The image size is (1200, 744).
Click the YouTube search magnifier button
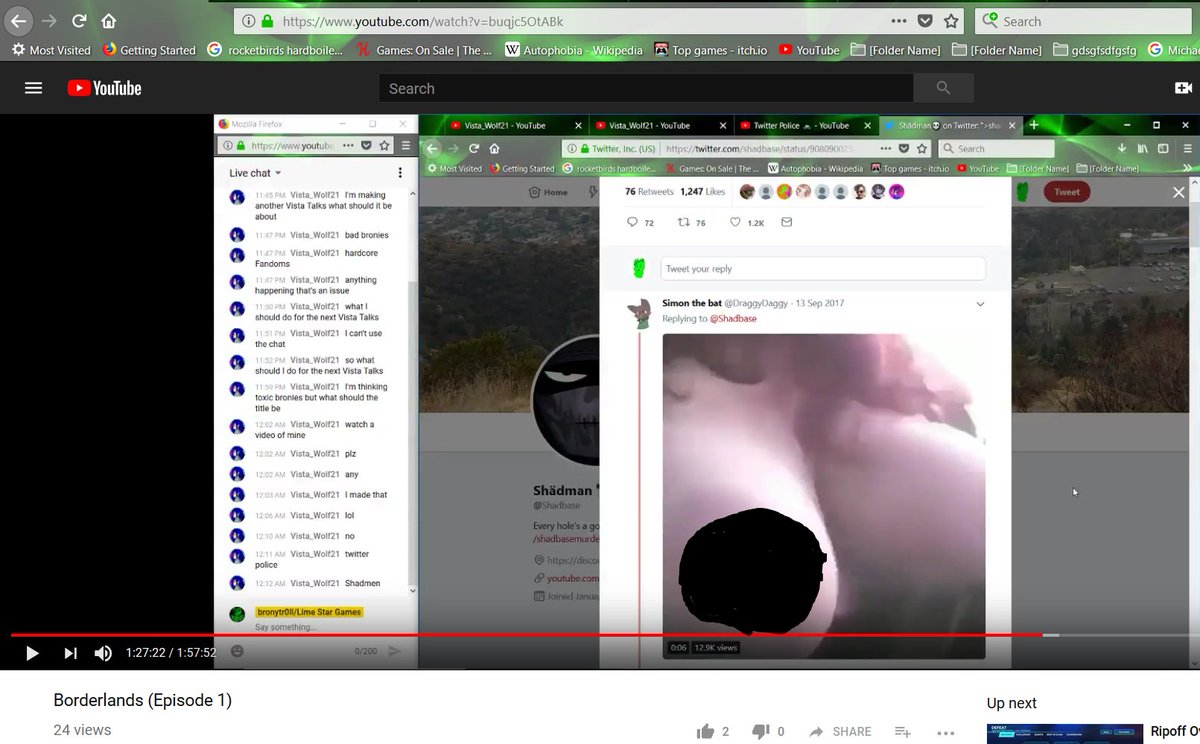943,88
